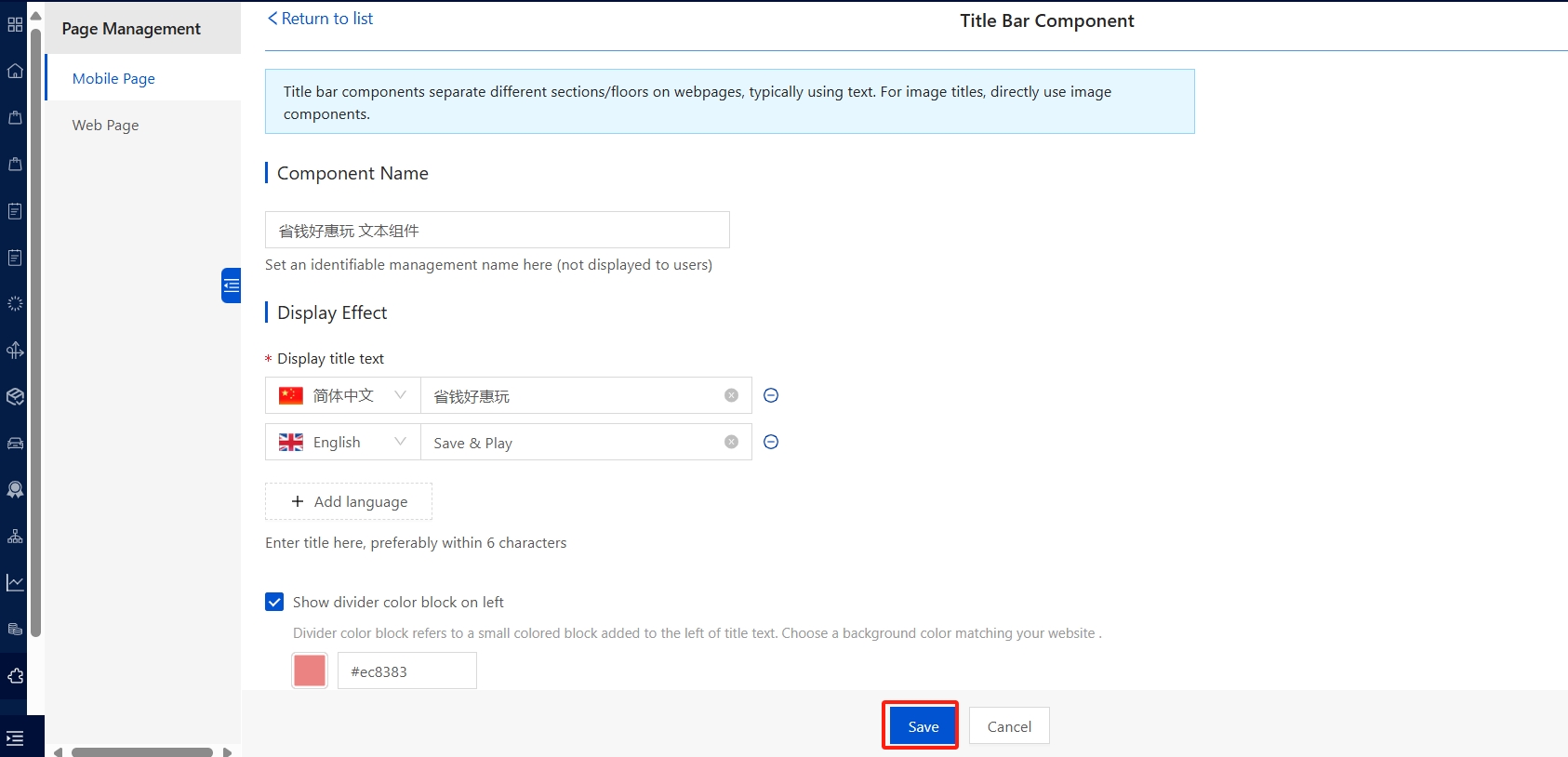Screen dimensions: 1568x757
Task: Open the English language dropdown
Action: [x=343, y=442]
